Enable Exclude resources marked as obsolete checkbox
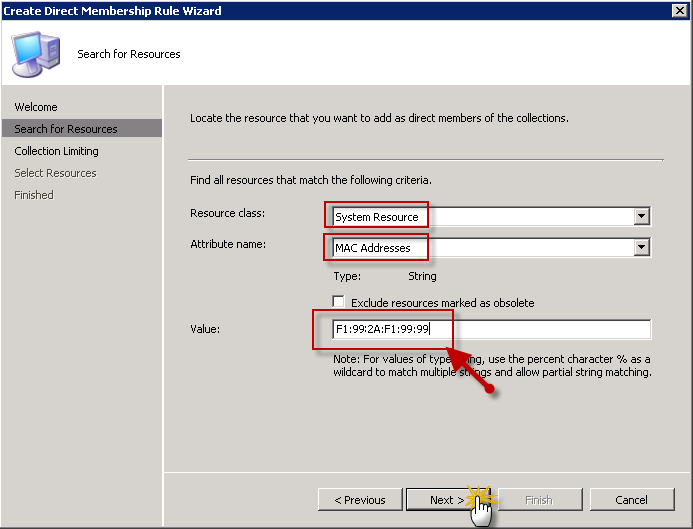The width and height of the screenshot is (693, 529). tap(339, 302)
